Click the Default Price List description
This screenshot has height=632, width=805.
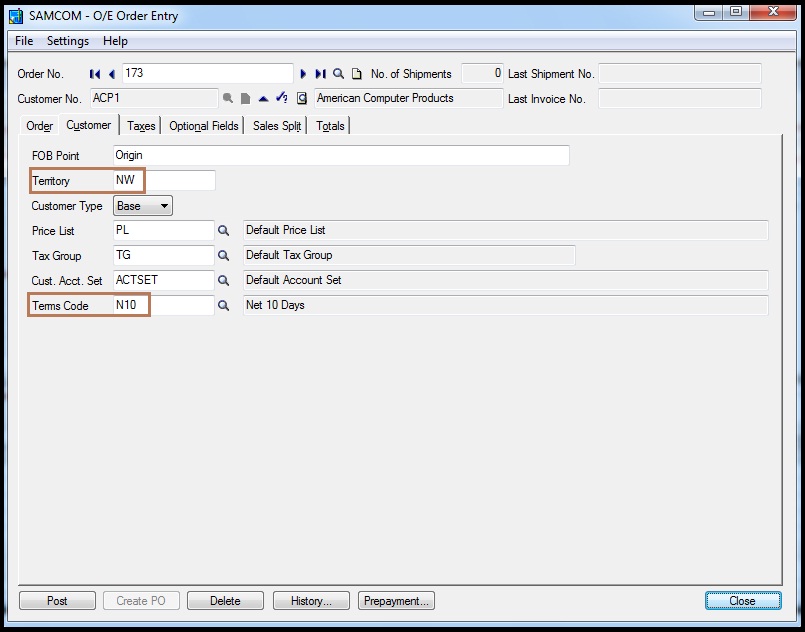(506, 231)
